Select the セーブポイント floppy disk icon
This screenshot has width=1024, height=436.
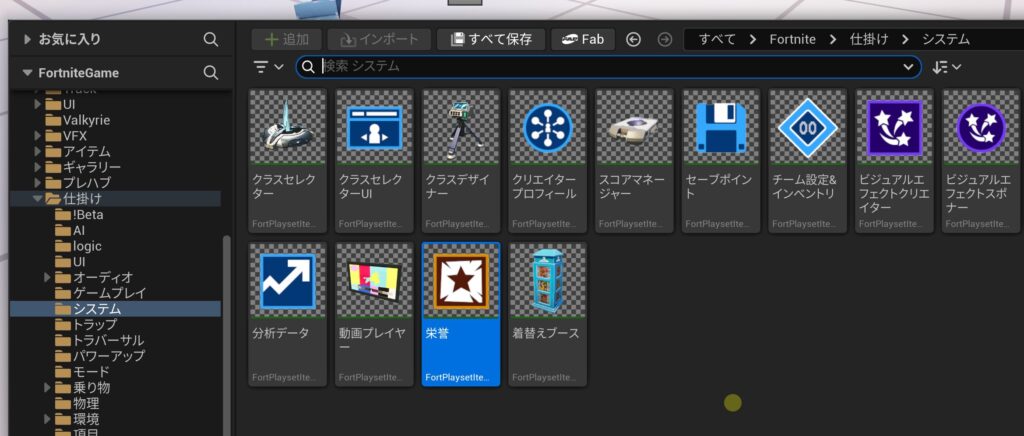pyautogui.click(x=721, y=127)
